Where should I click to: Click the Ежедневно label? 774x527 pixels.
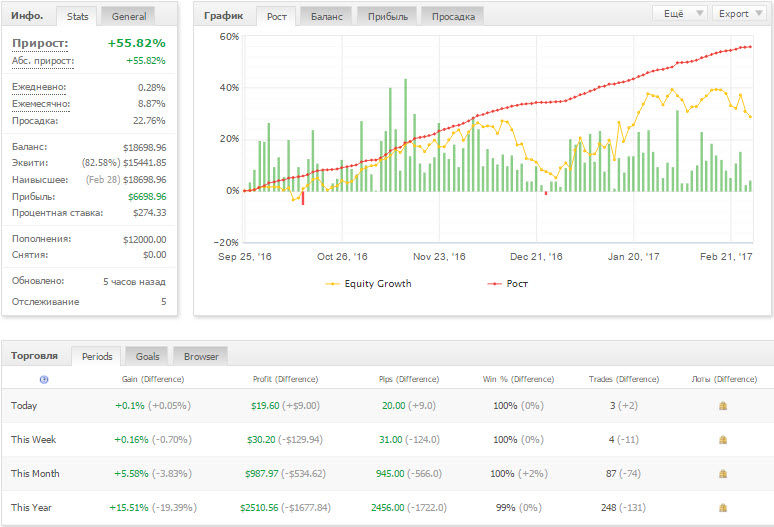(x=39, y=87)
